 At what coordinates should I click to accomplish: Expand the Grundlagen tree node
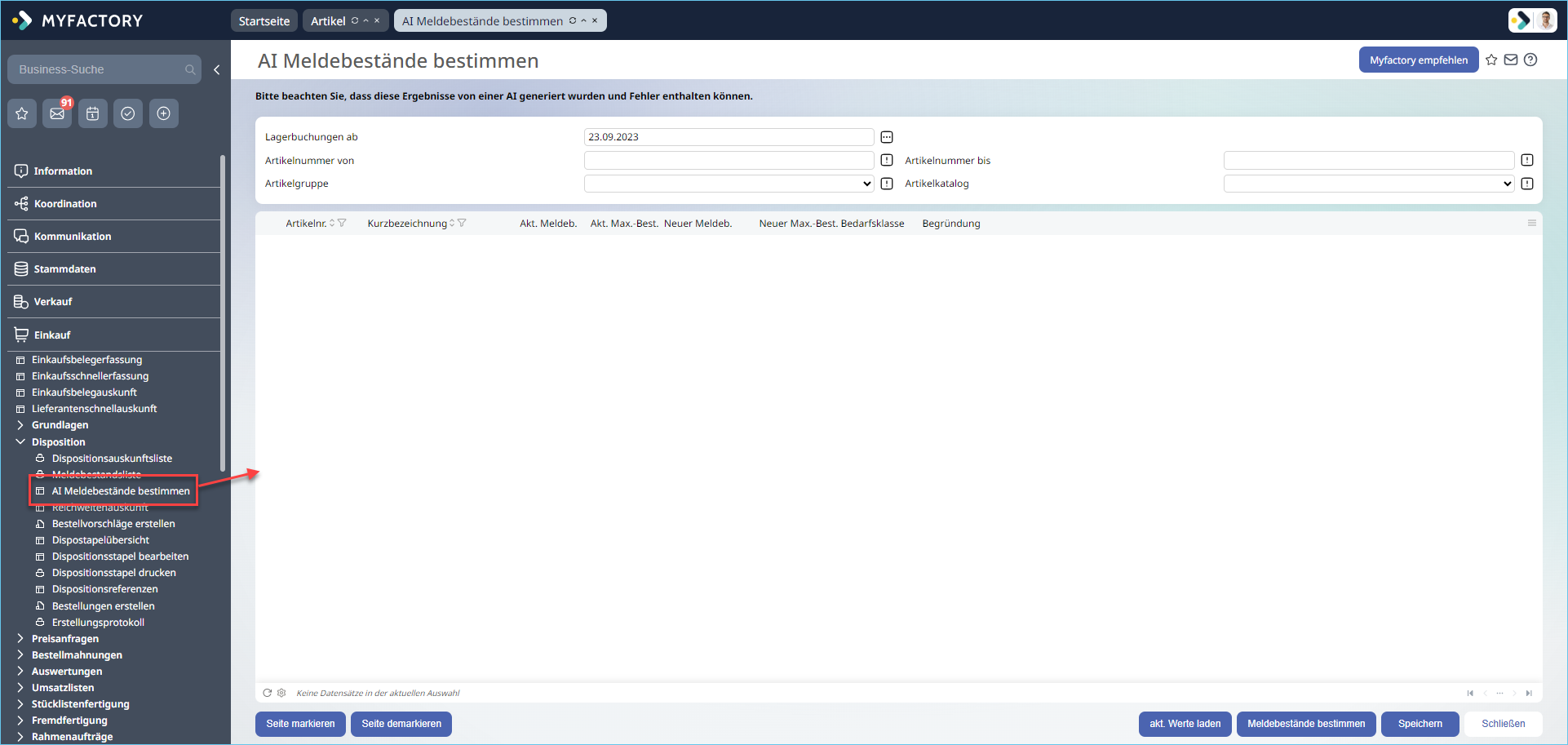[20, 425]
